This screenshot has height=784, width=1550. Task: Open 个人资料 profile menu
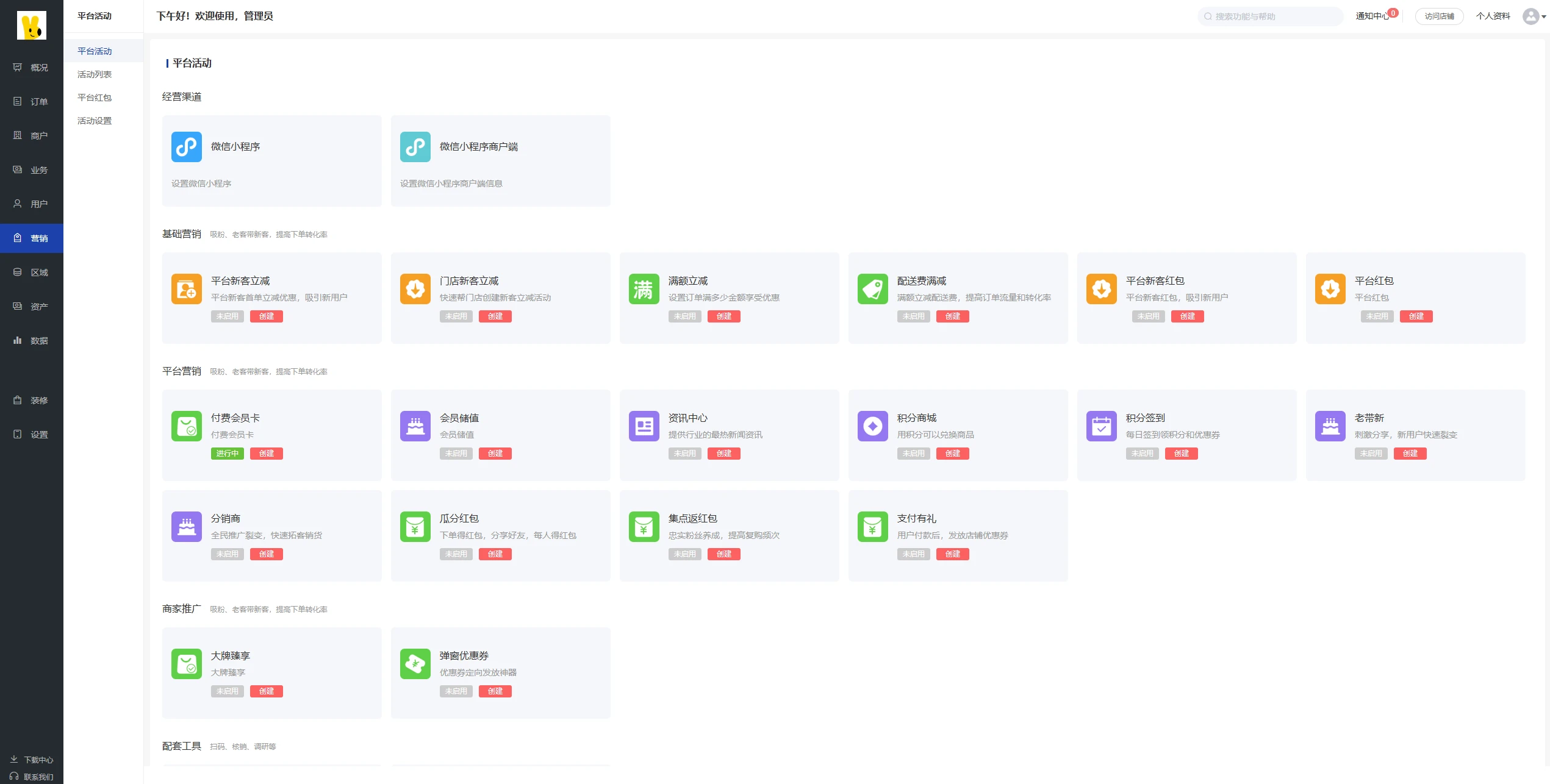tap(1493, 16)
